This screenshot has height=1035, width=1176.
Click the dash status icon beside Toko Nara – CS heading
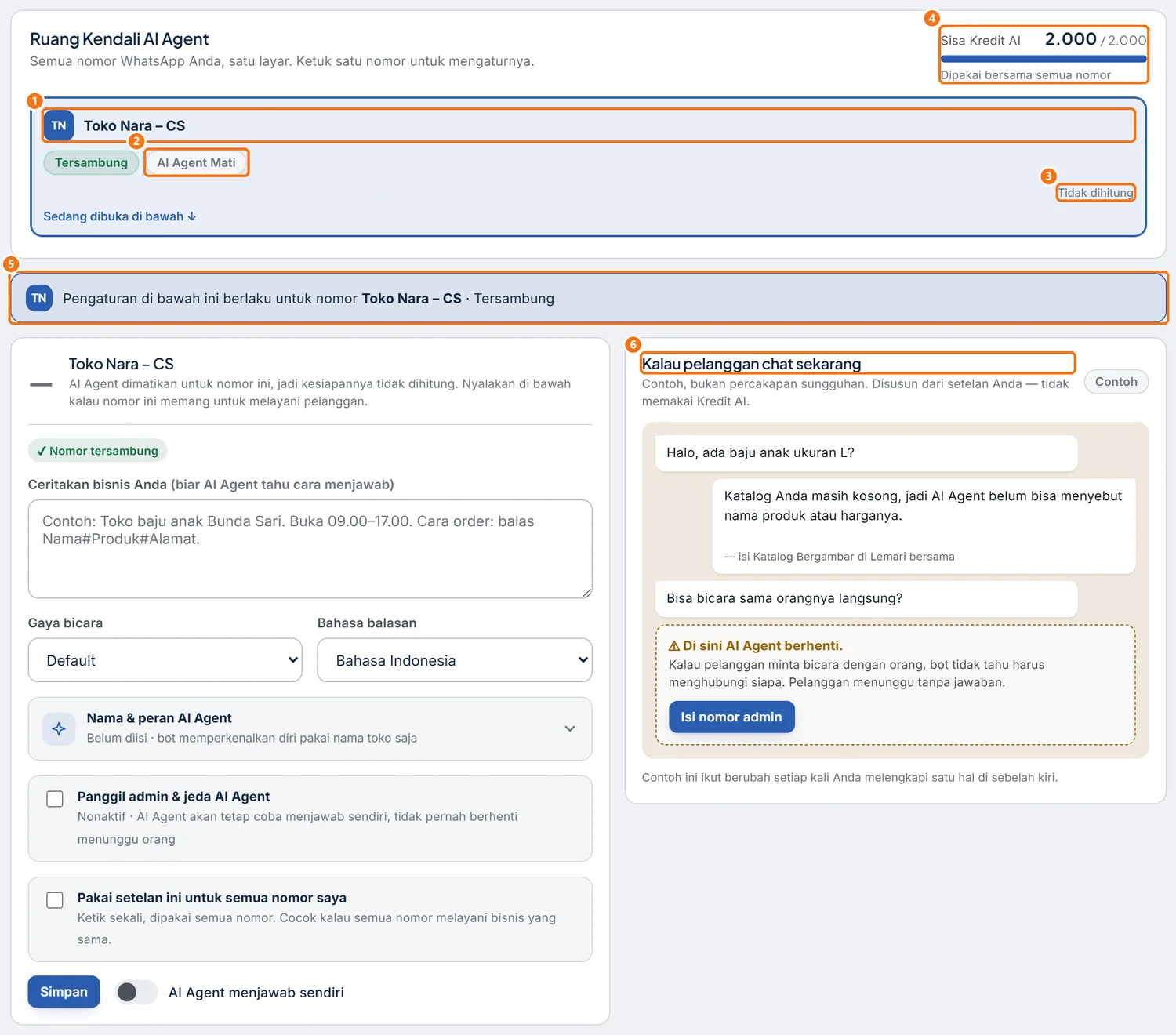click(x=41, y=384)
